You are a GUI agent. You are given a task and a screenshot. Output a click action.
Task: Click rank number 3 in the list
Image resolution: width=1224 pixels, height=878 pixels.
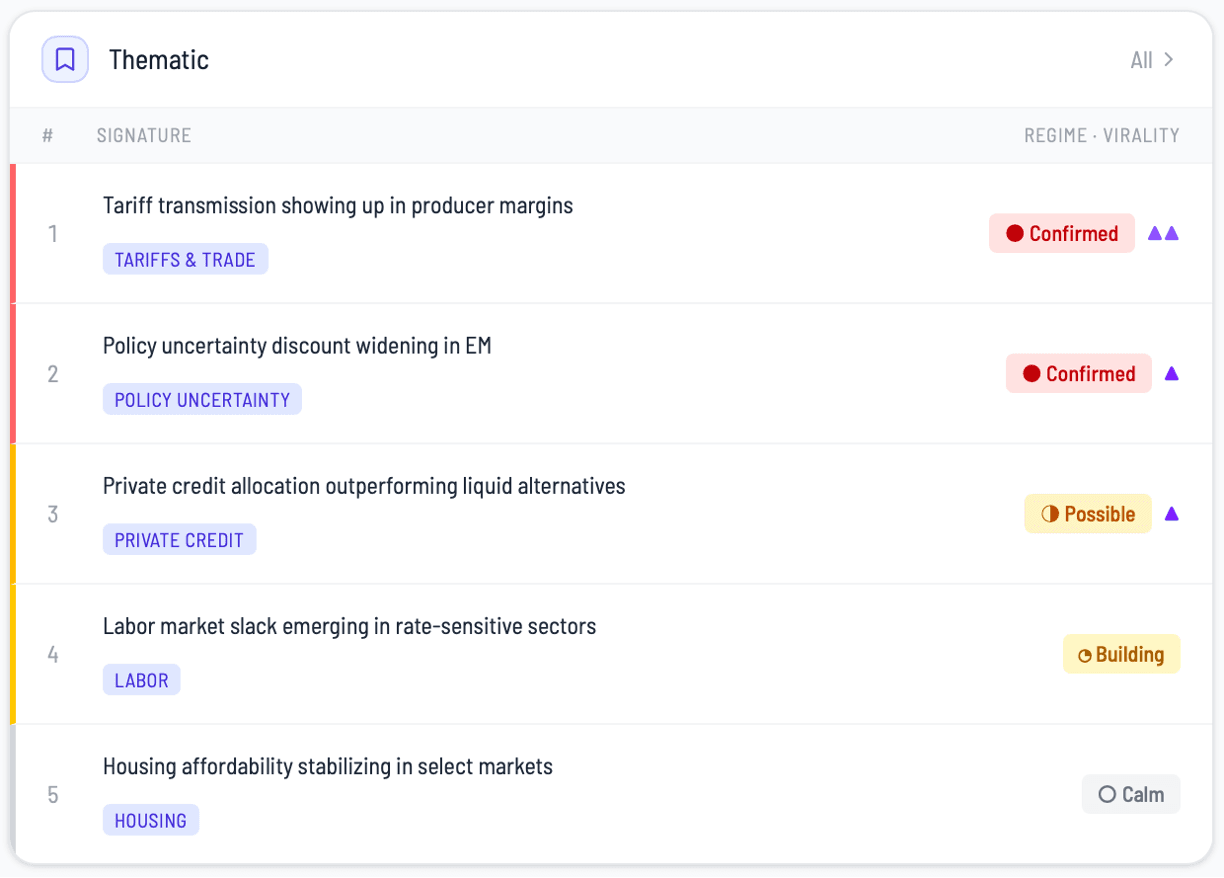pyautogui.click(x=53, y=514)
